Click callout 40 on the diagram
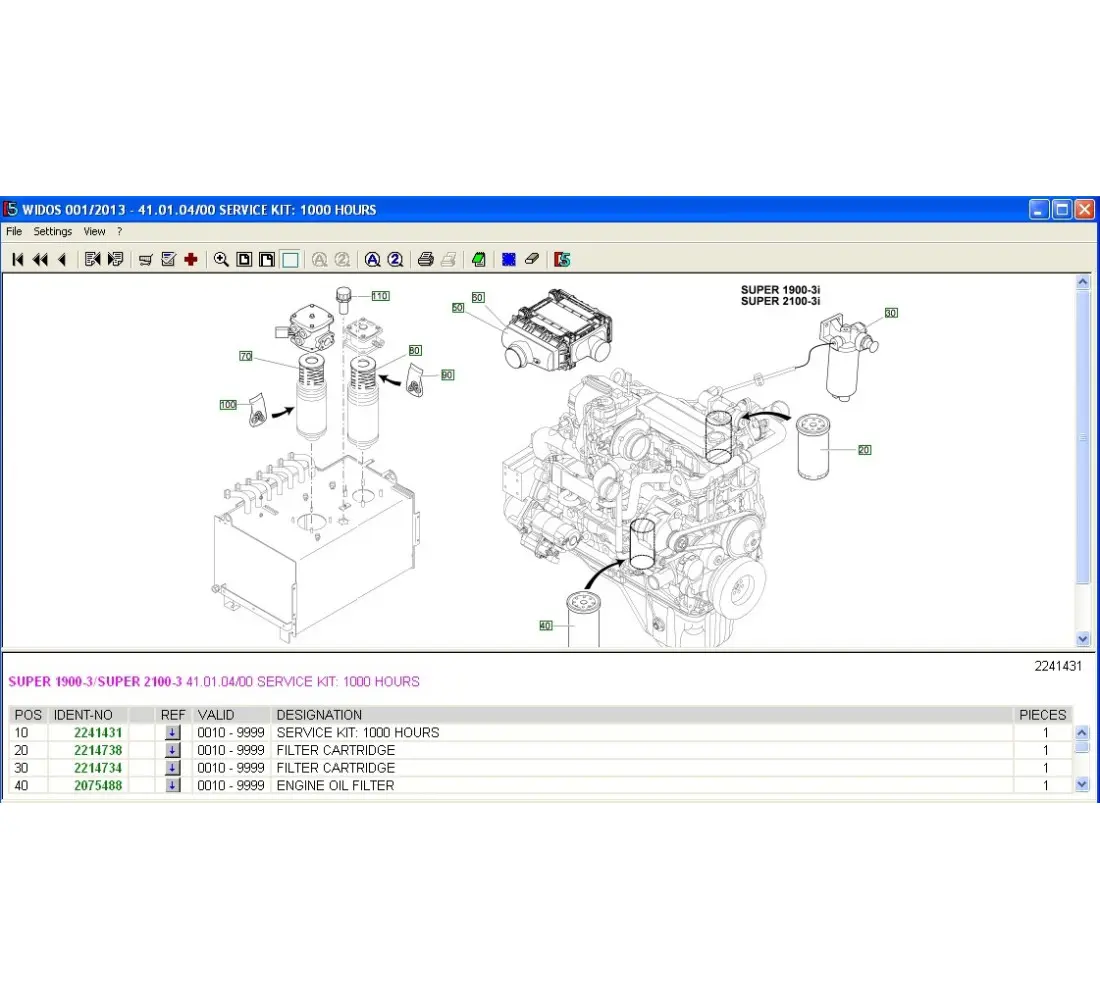Viewport: 1100px width, 1000px height. coord(546,625)
